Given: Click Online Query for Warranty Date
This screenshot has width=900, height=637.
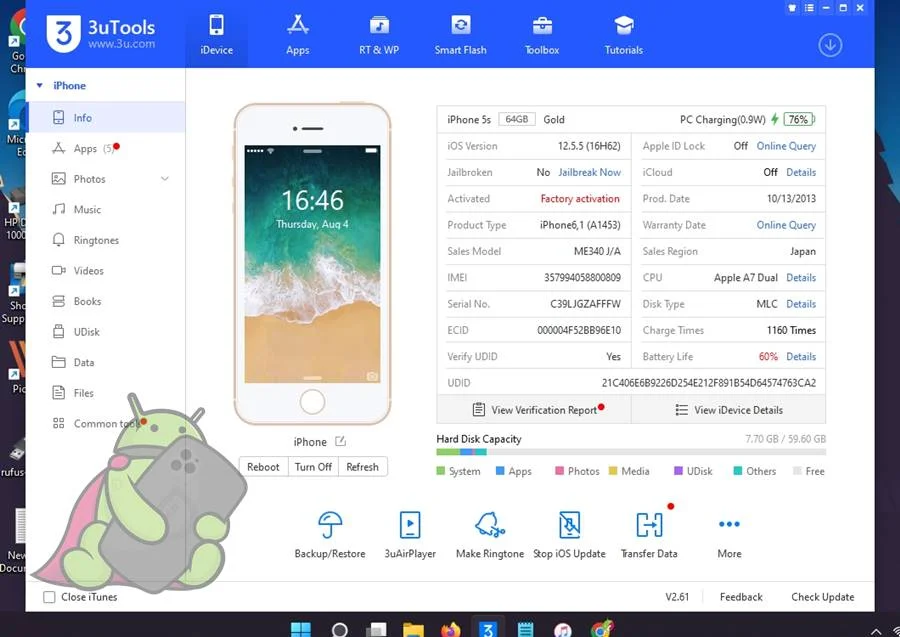Looking at the screenshot, I should pyautogui.click(x=786, y=225).
